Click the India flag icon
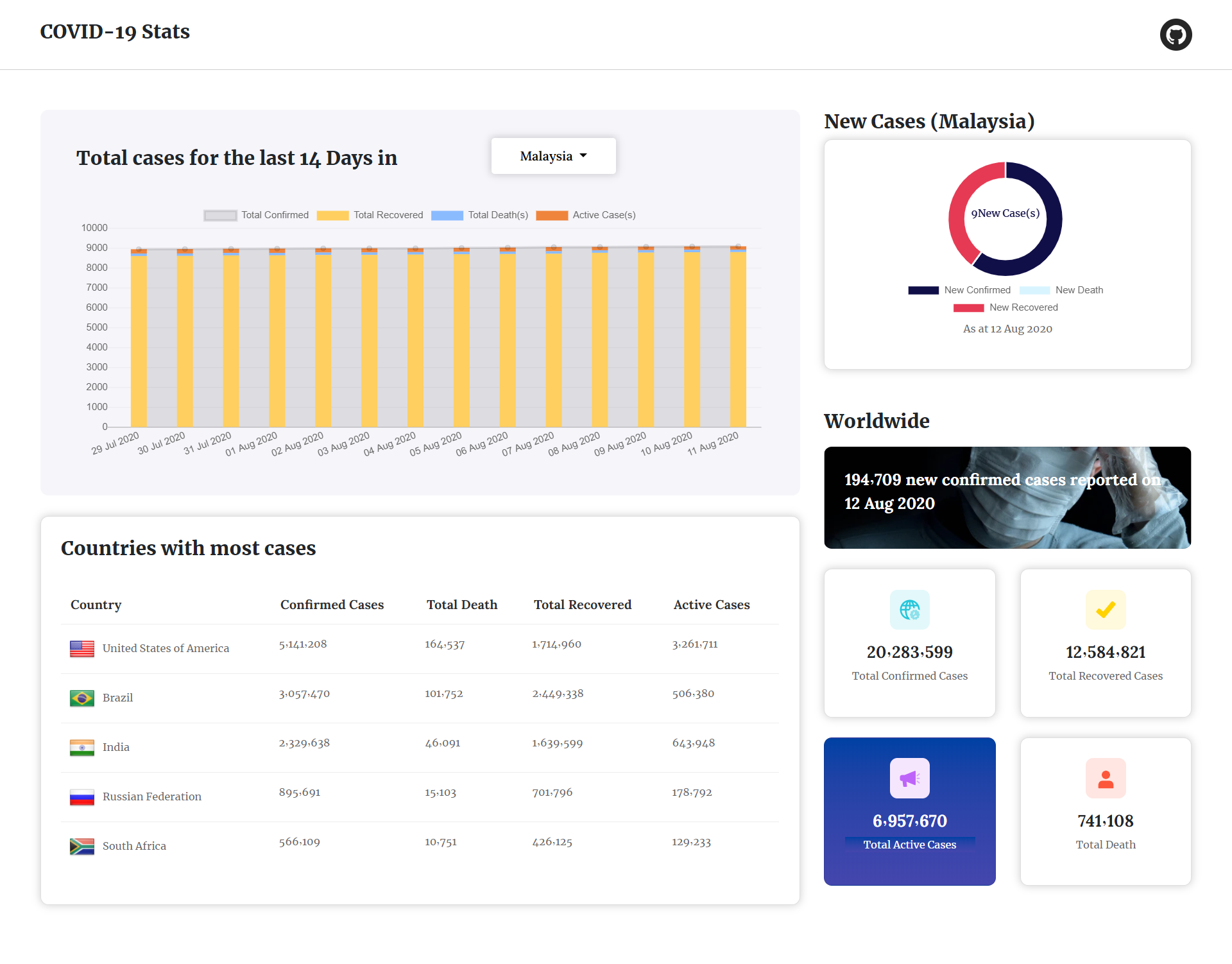The height and width of the screenshot is (964, 1232). pyautogui.click(x=82, y=748)
